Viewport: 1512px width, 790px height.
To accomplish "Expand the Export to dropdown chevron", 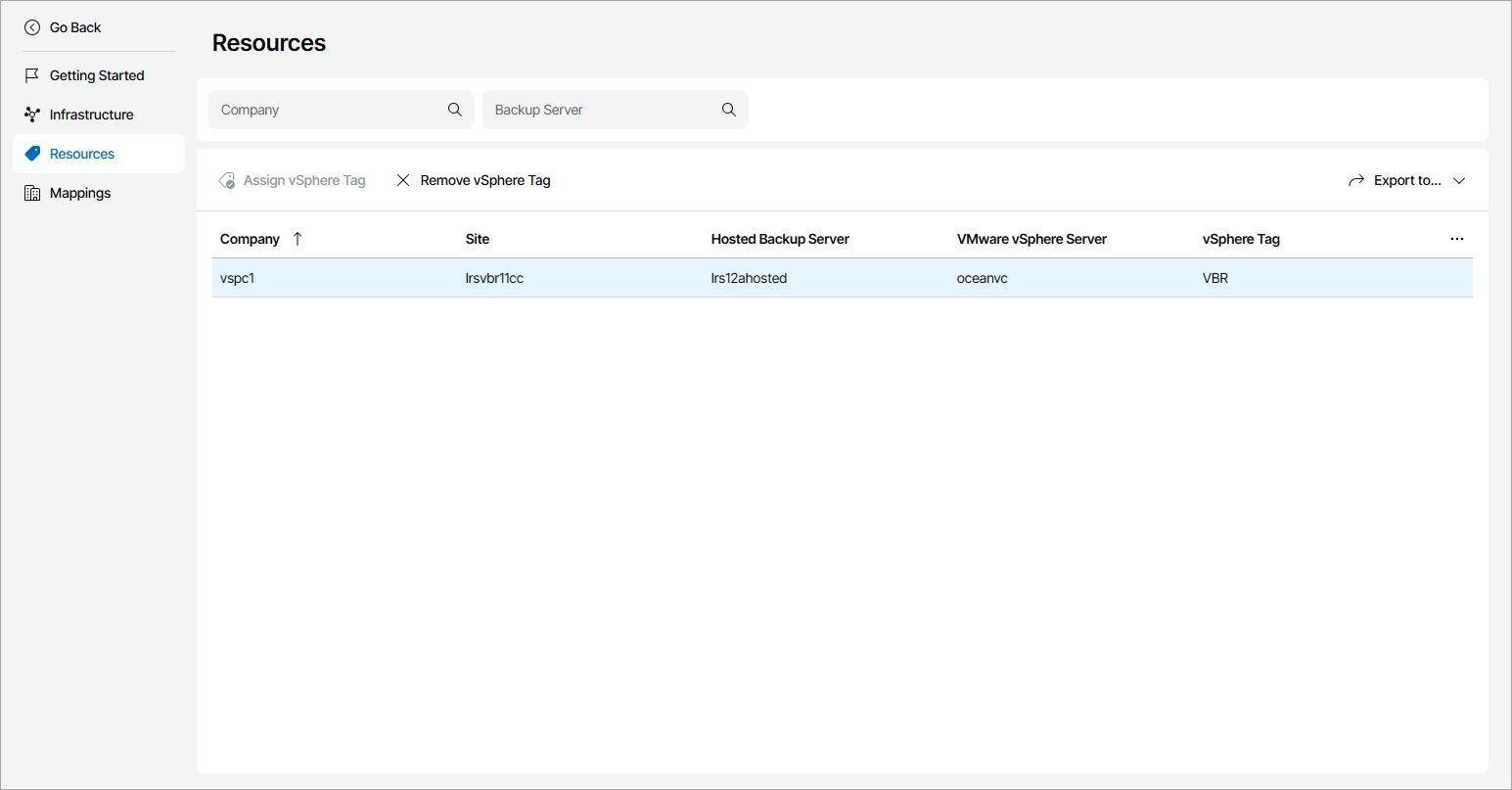I will tap(1459, 180).
